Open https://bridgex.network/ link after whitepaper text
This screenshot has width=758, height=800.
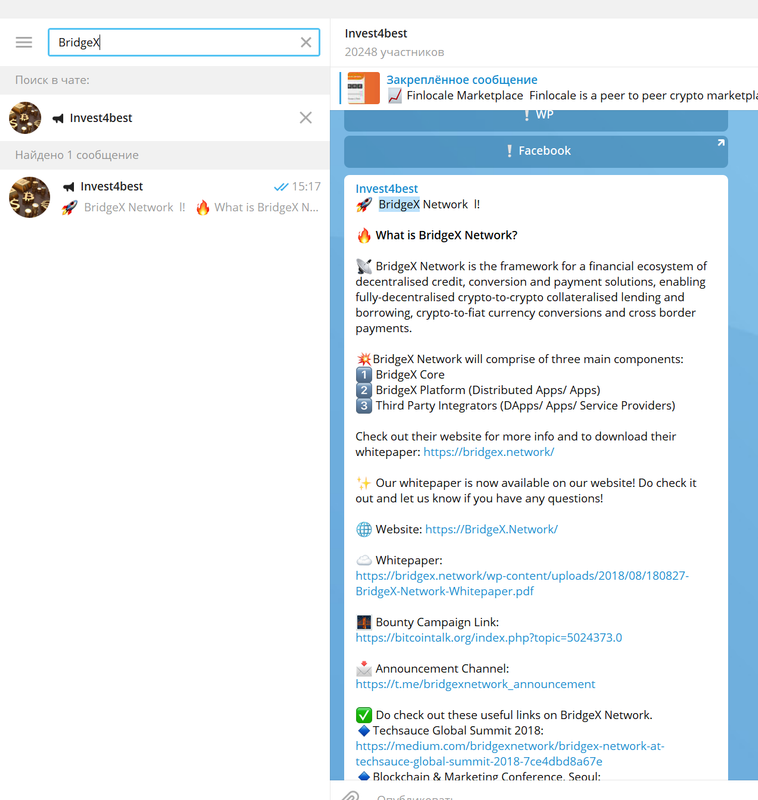pyautogui.click(x=489, y=452)
